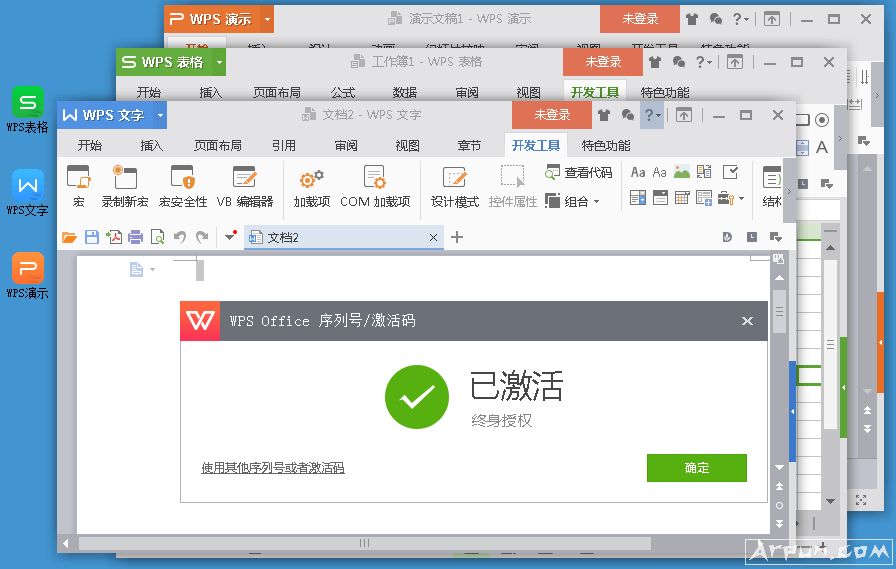The height and width of the screenshot is (569, 896).
Task: Click the option button control in WPS 表格
Action: click(x=822, y=120)
